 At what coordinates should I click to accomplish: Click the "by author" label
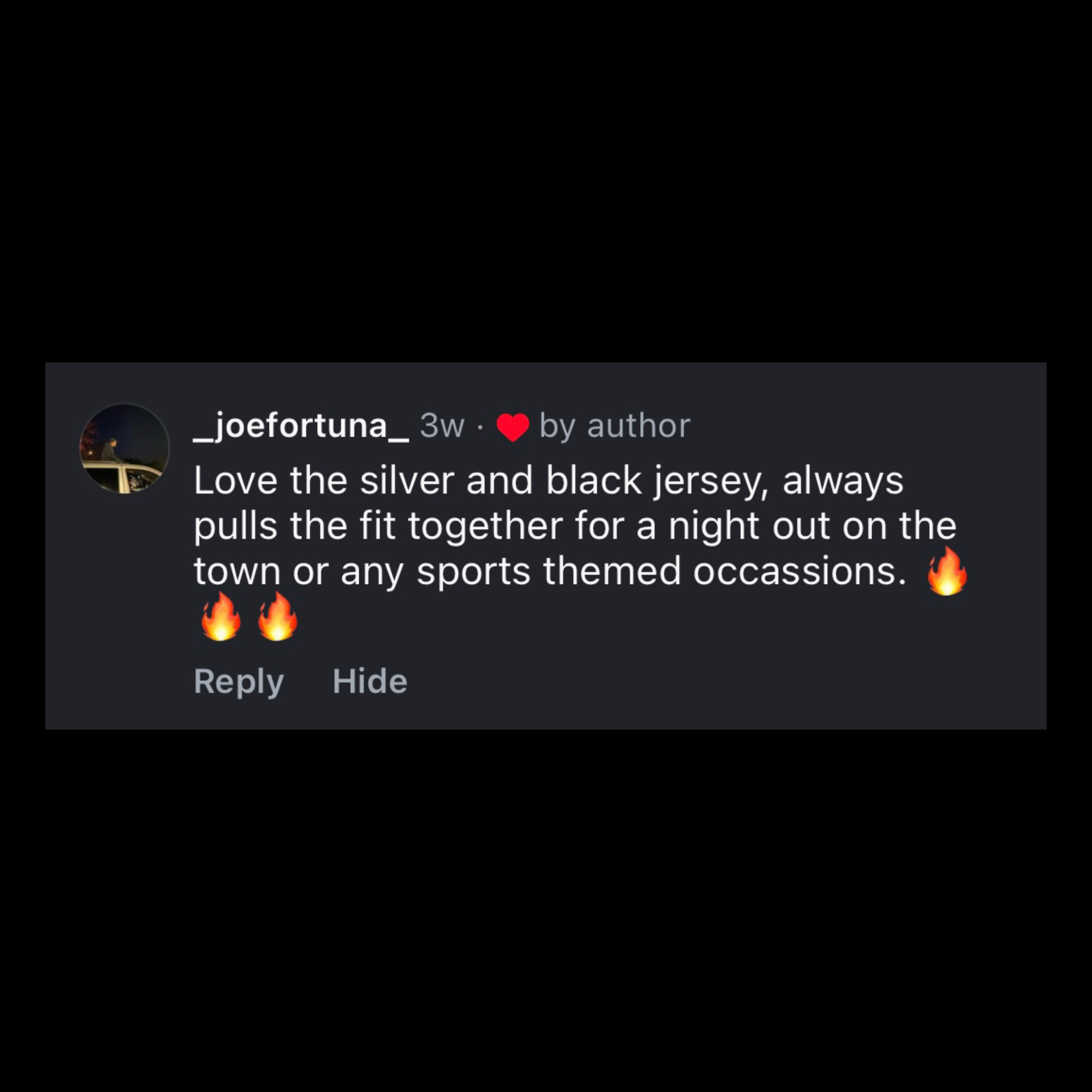click(614, 426)
